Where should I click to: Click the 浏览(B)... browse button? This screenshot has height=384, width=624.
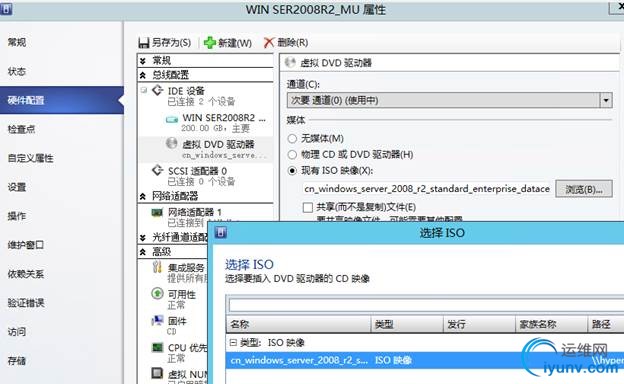click(584, 189)
